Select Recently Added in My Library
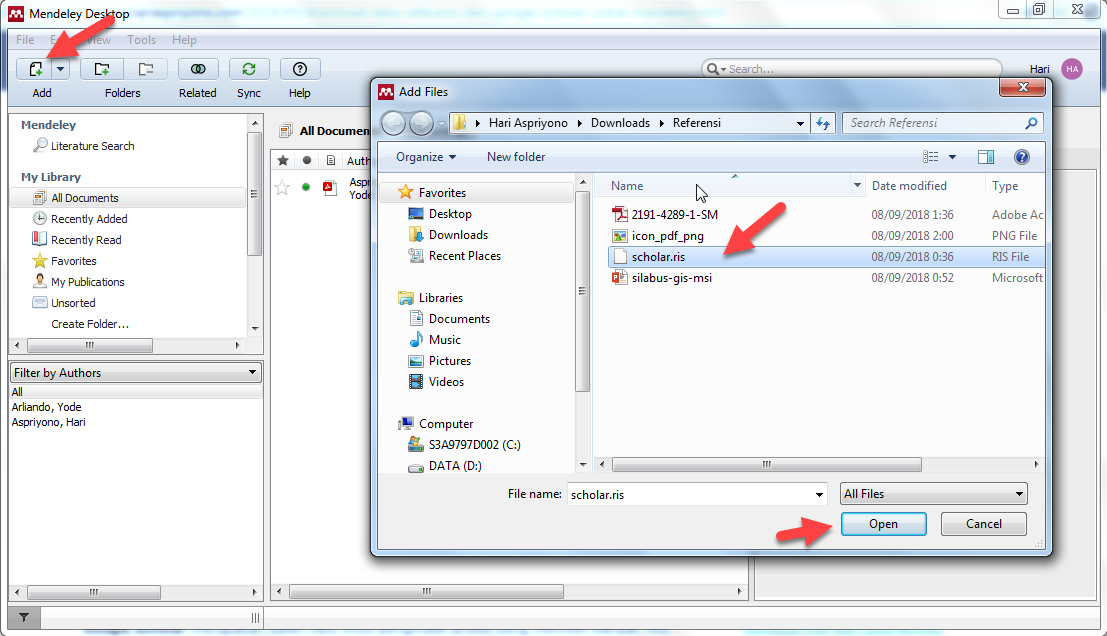 click(x=89, y=219)
